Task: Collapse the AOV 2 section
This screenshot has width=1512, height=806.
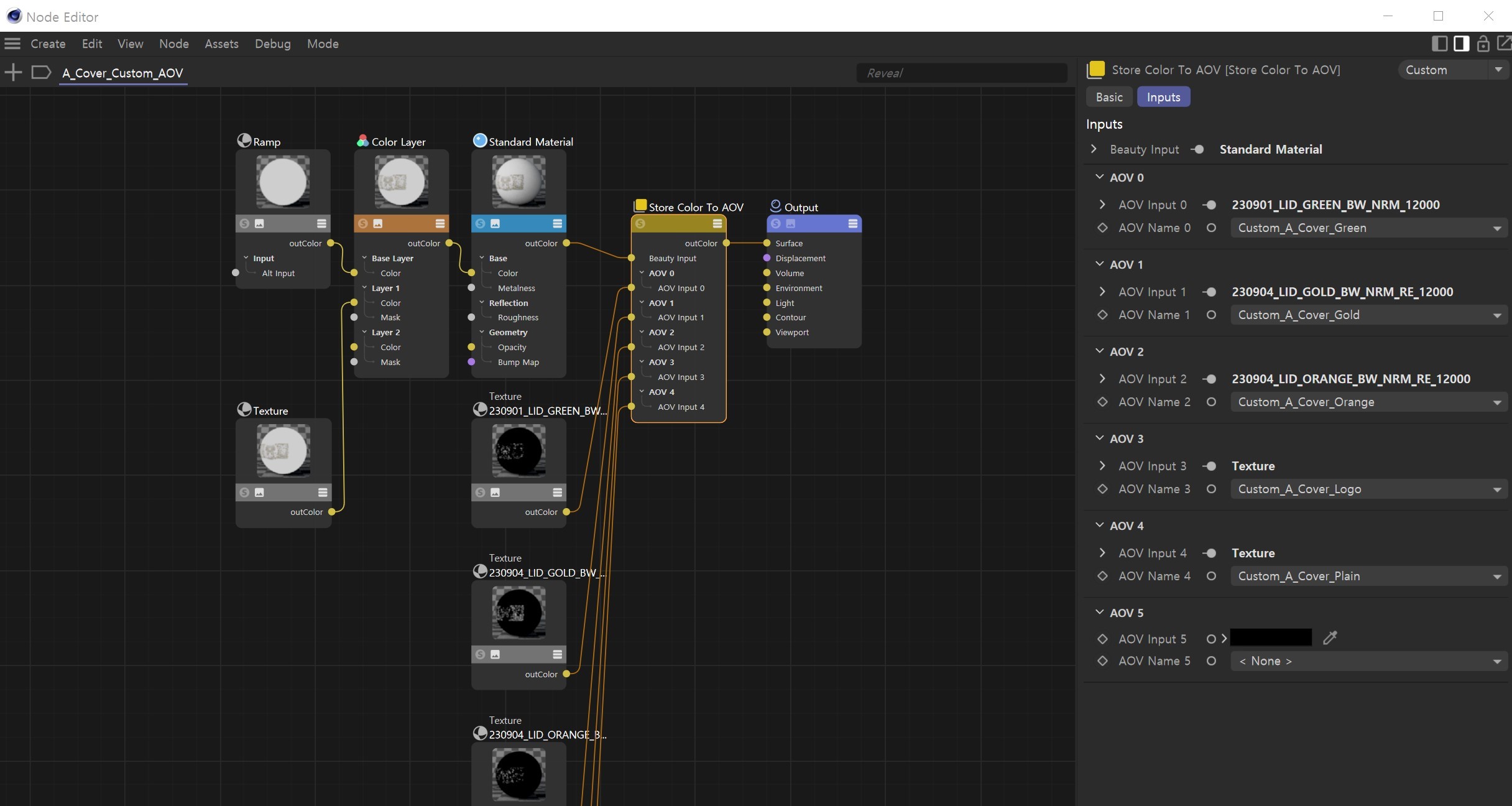Action: [x=1100, y=351]
